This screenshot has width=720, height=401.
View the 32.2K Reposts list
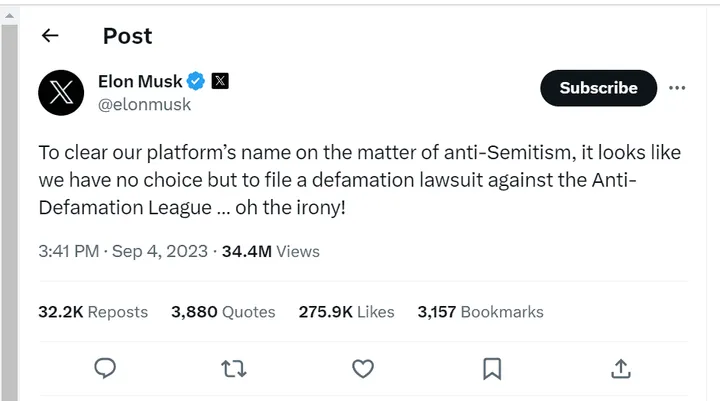click(93, 312)
